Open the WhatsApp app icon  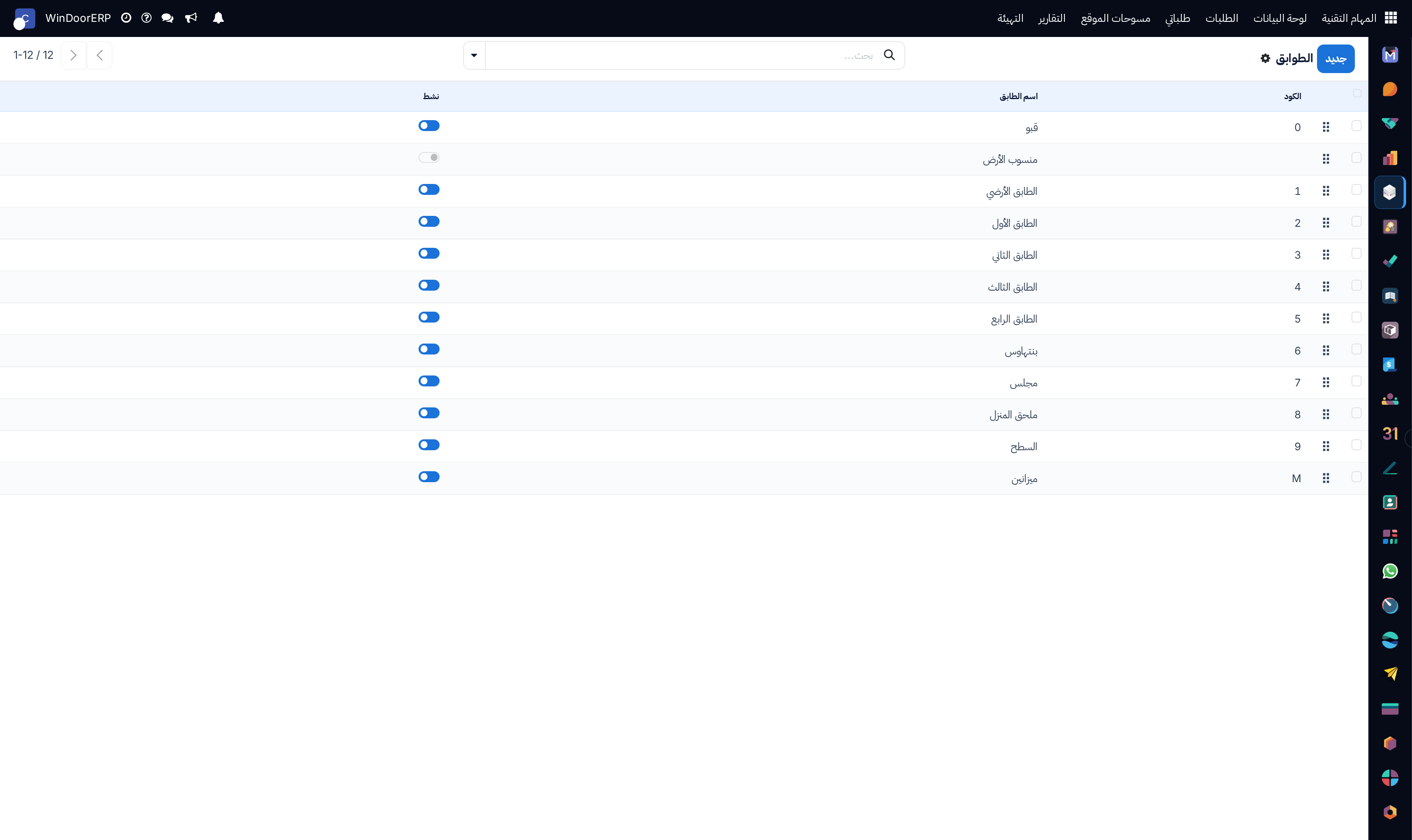coord(1389,571)
